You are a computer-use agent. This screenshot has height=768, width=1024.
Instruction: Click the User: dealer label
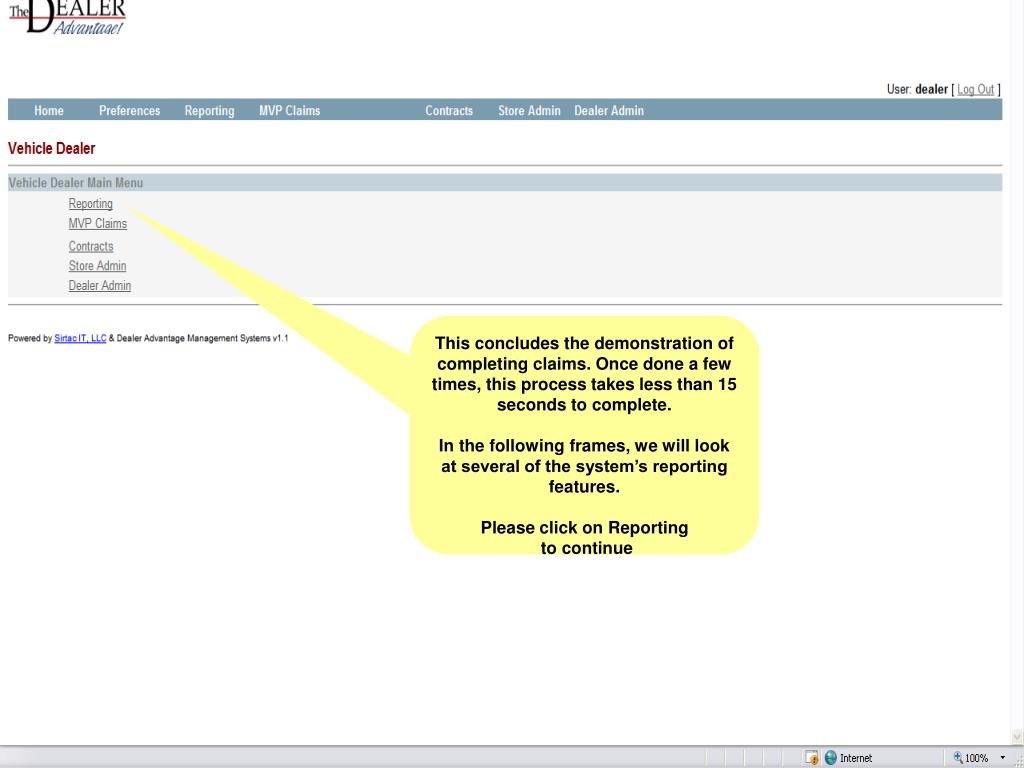[917, 89]
